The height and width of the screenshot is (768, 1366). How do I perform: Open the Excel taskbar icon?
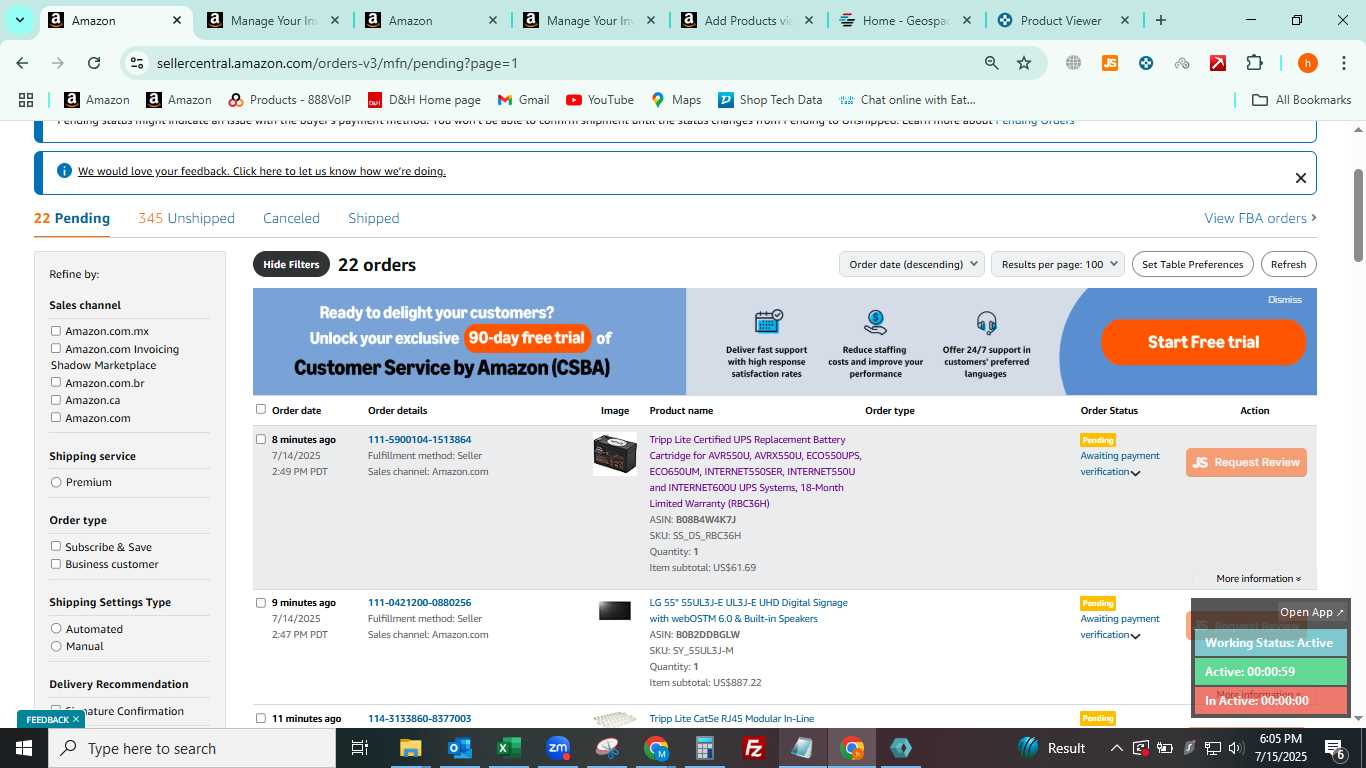[x=509, y=748]
